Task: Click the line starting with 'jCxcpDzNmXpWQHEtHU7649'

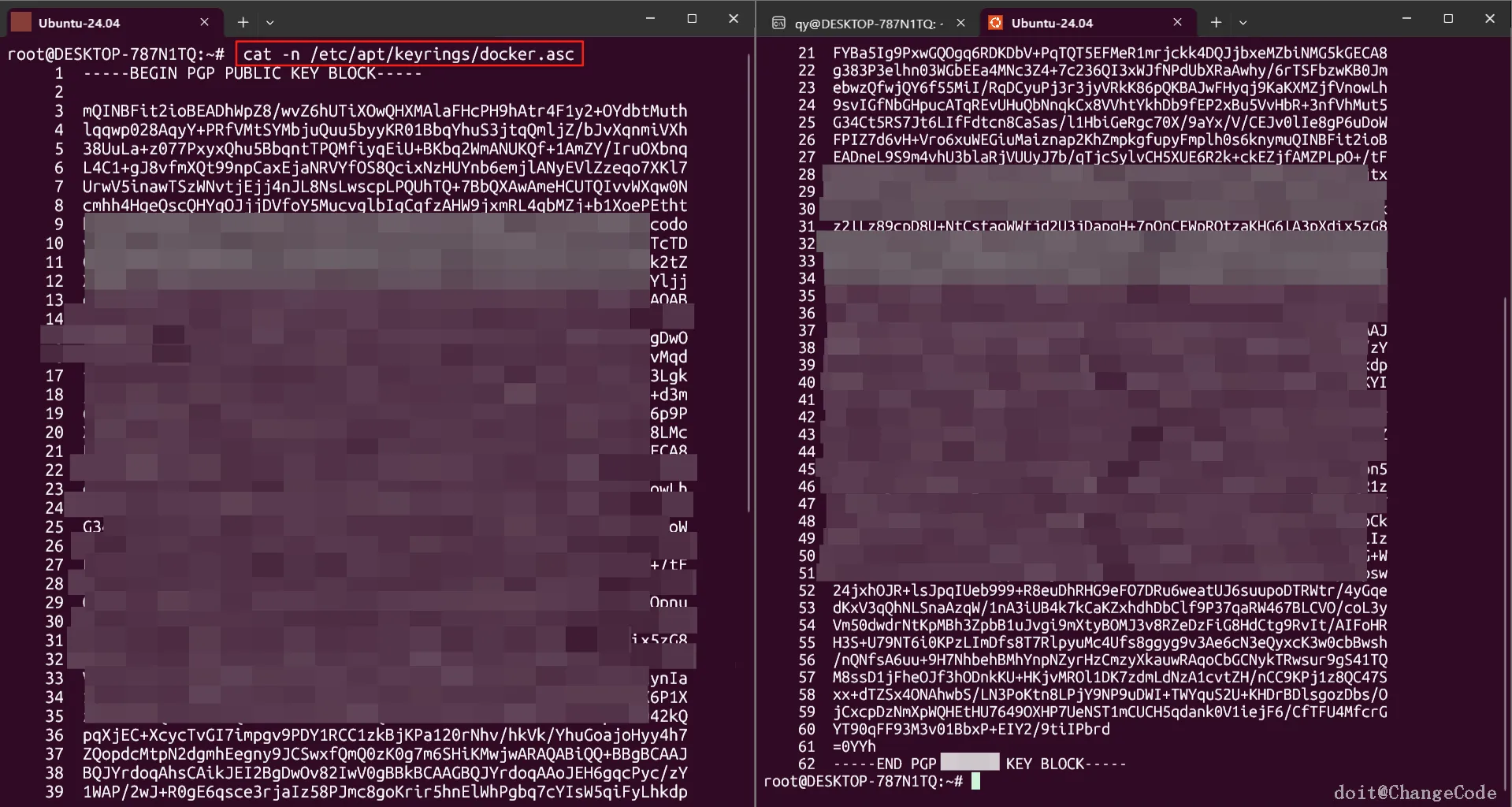Action: [1109, 712]
